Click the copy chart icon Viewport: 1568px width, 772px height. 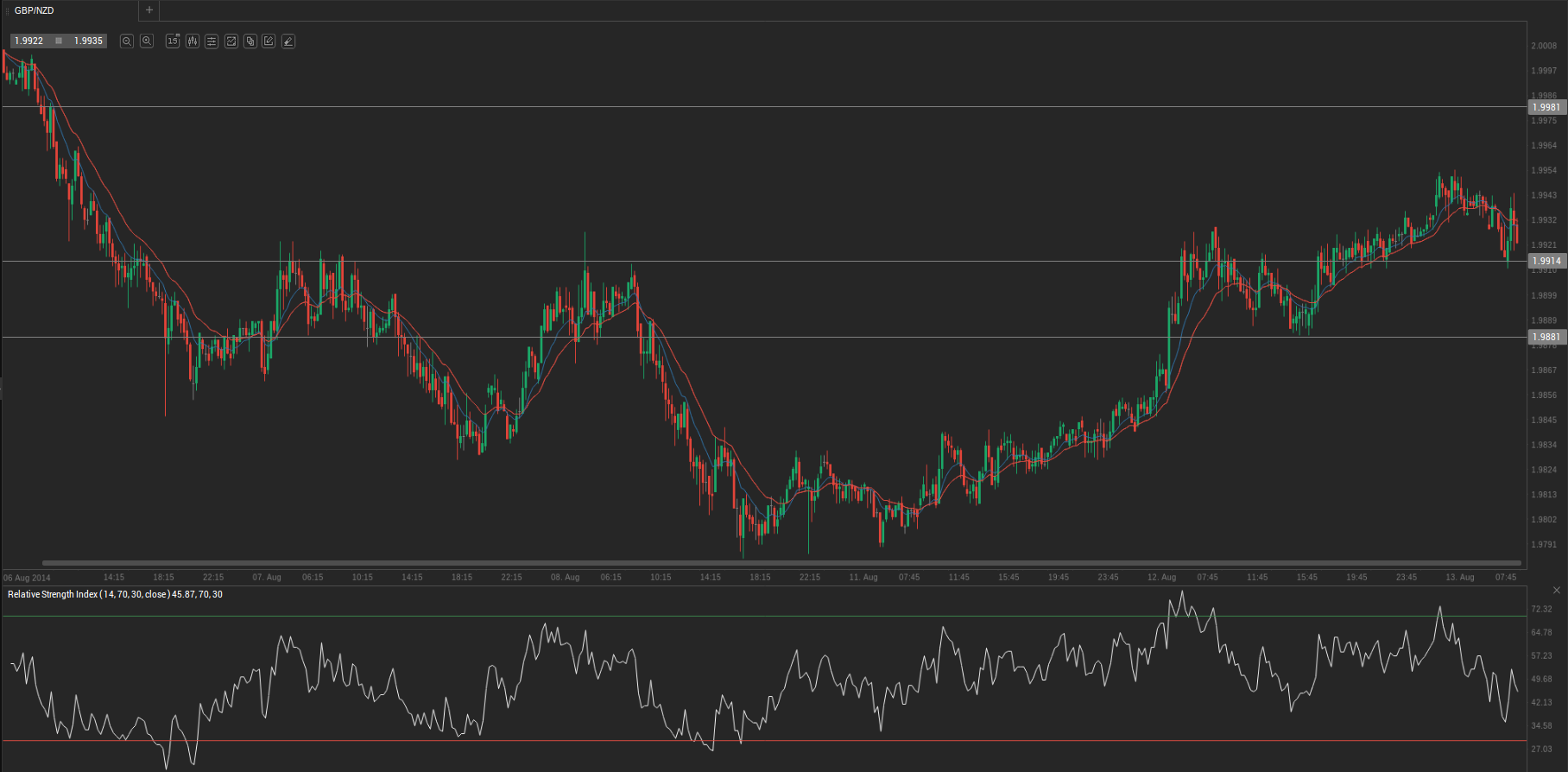click(250, 41)
